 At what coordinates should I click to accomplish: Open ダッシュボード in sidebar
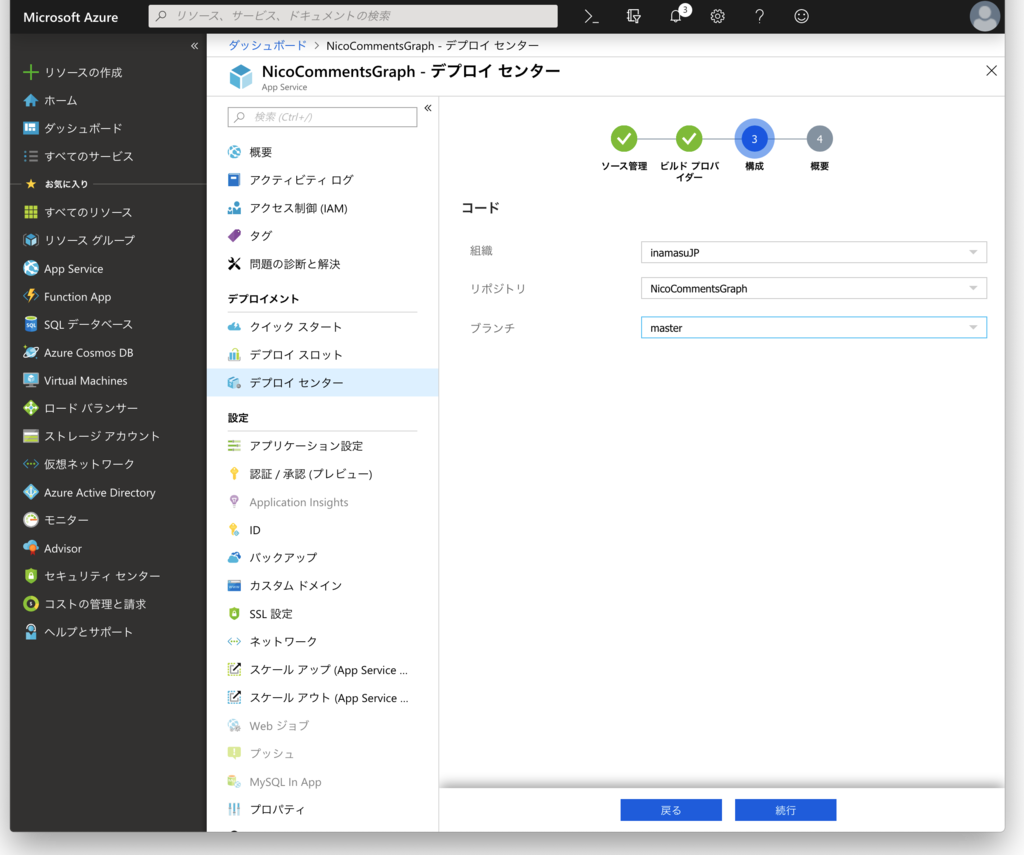pyautogui.click(x=83, y=128)
